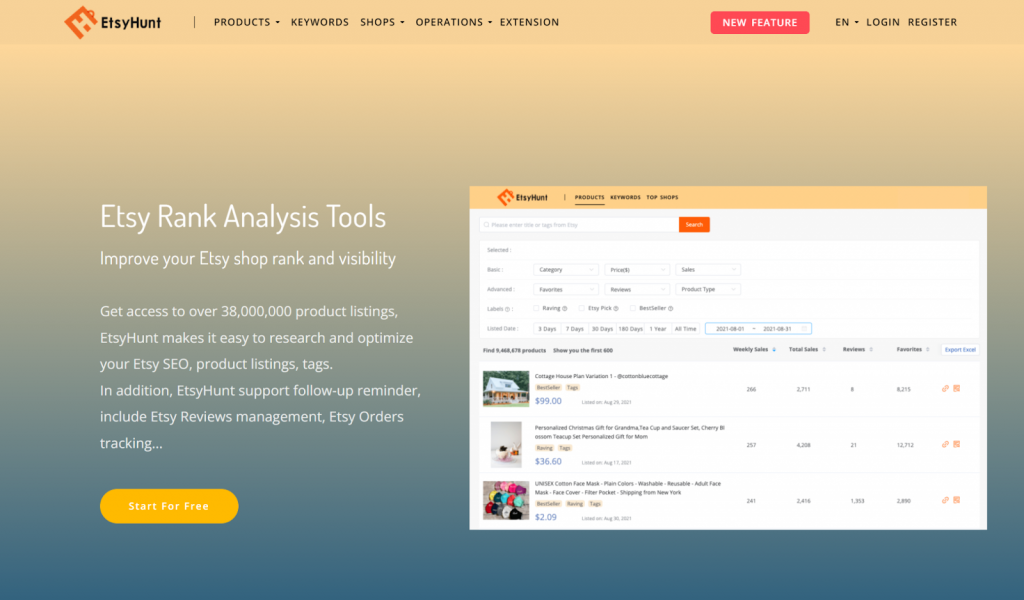Go to the EXTENSION menu item
Viewport: 1024px width, 600px height.
[x=529, y=22]
